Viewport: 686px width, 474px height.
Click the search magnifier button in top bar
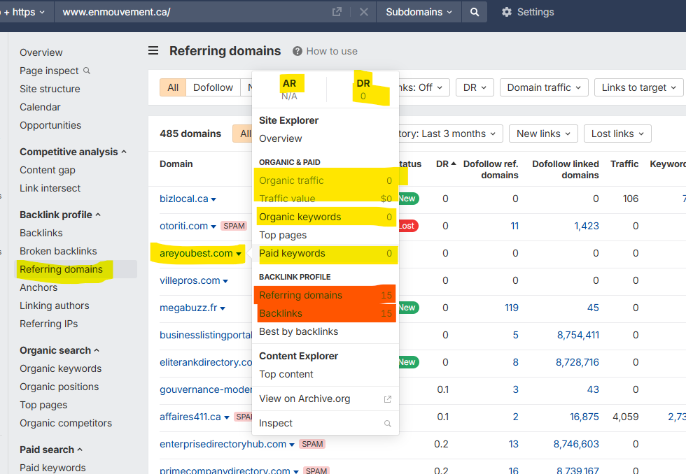(475, 12)
